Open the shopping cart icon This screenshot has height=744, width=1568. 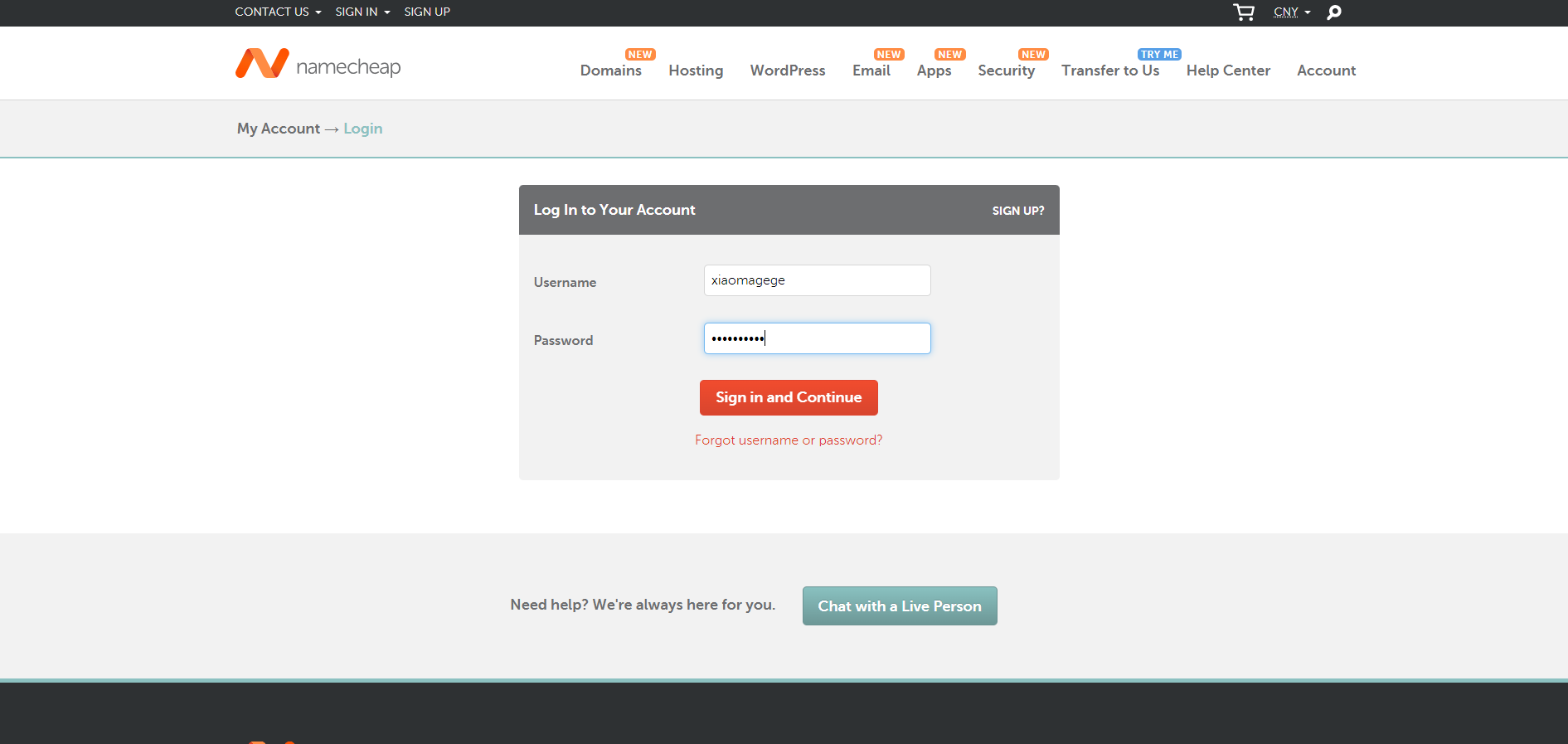click(1244, 12)
